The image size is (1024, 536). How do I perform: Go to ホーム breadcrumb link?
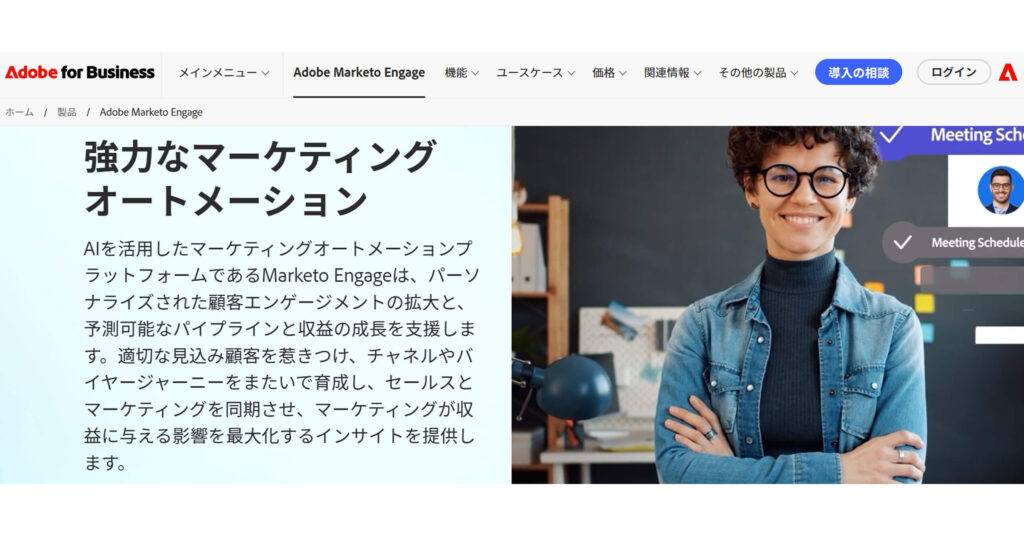point(20,112)
